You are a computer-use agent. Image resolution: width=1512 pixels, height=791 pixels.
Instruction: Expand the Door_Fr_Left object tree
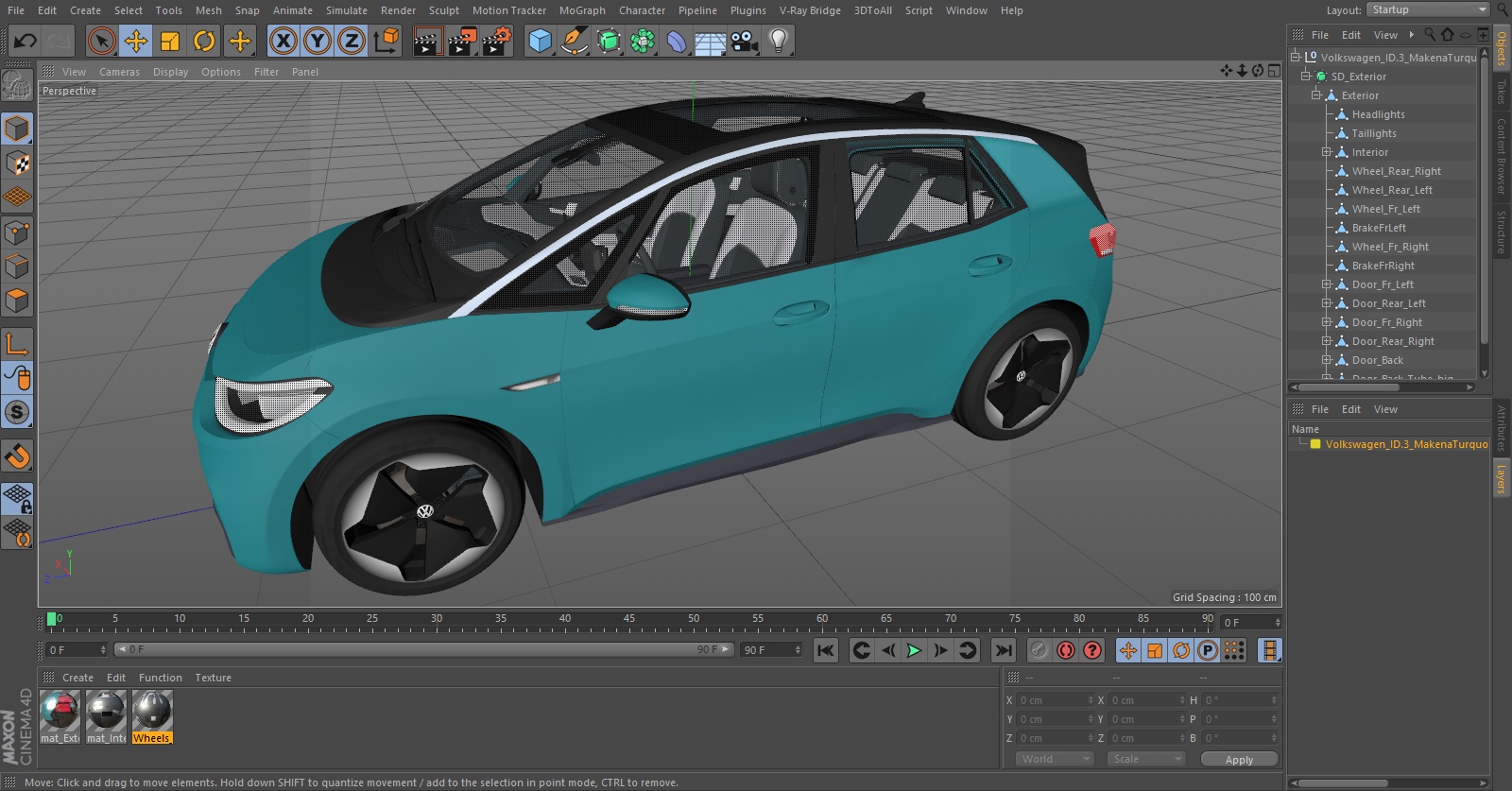pyautogui.click(x=1327, y=284)
